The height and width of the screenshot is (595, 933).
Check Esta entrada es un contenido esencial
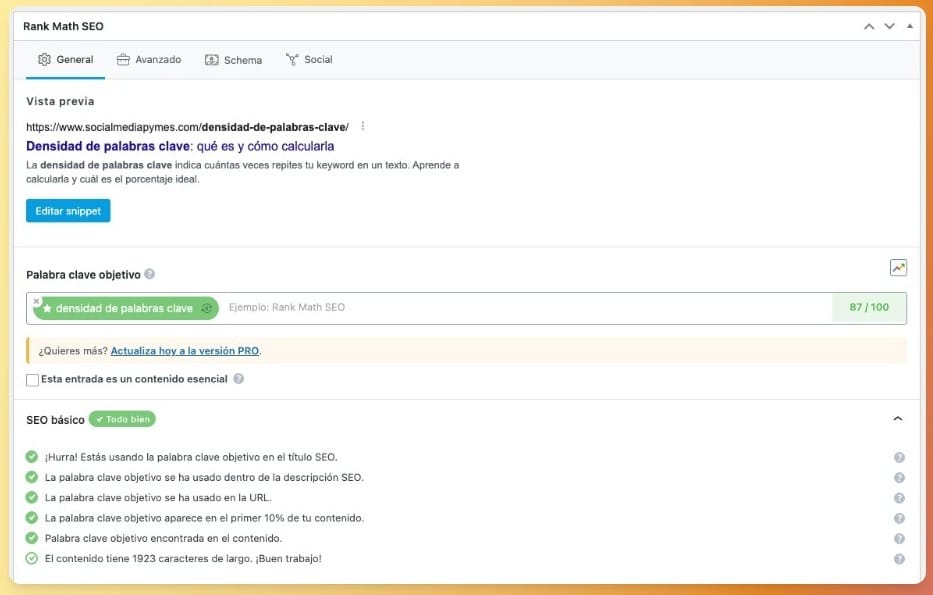pyautogui.click(x=32, y=380)
